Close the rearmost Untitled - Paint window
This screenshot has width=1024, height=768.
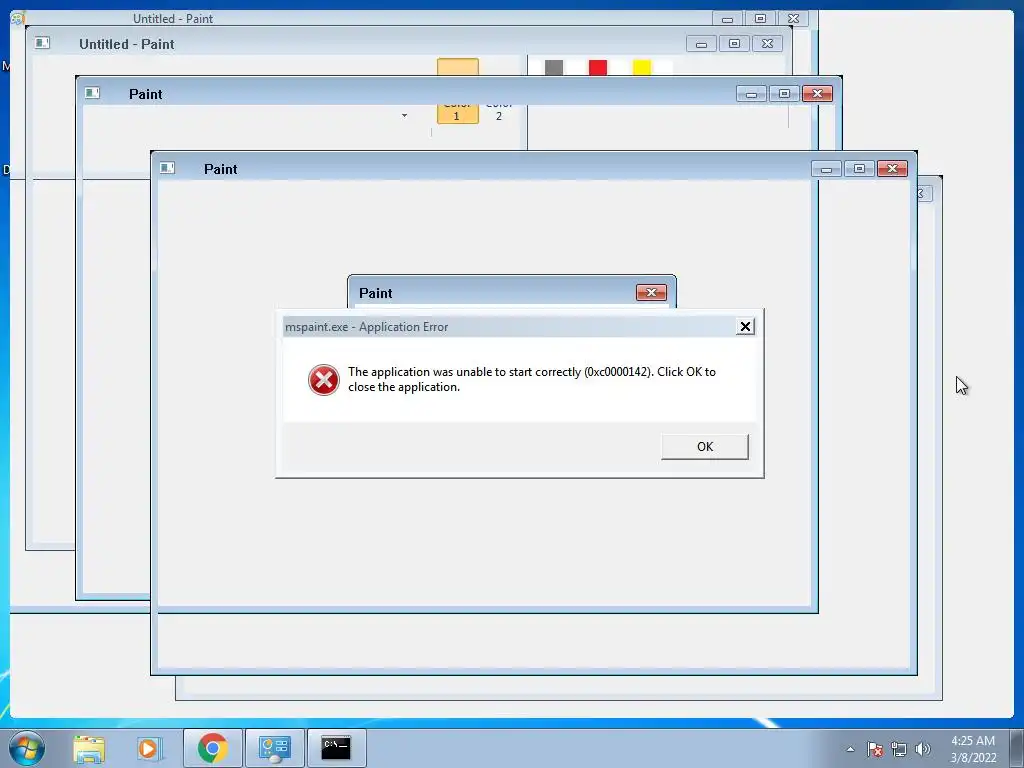(793, 18)
